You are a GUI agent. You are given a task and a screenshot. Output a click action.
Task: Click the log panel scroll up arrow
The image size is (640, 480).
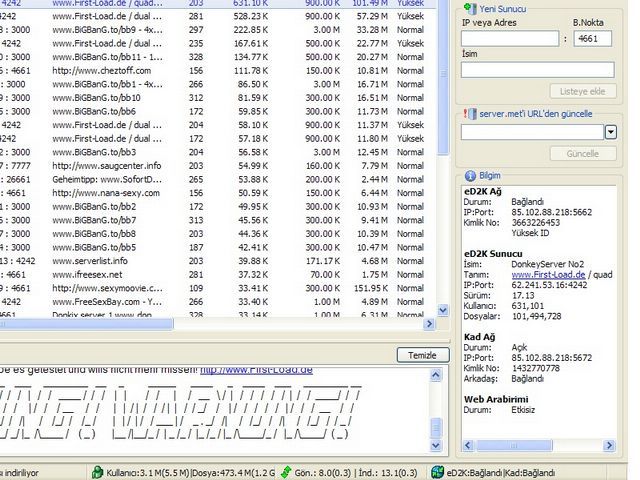pyautogui.click(x=435, y=375)
